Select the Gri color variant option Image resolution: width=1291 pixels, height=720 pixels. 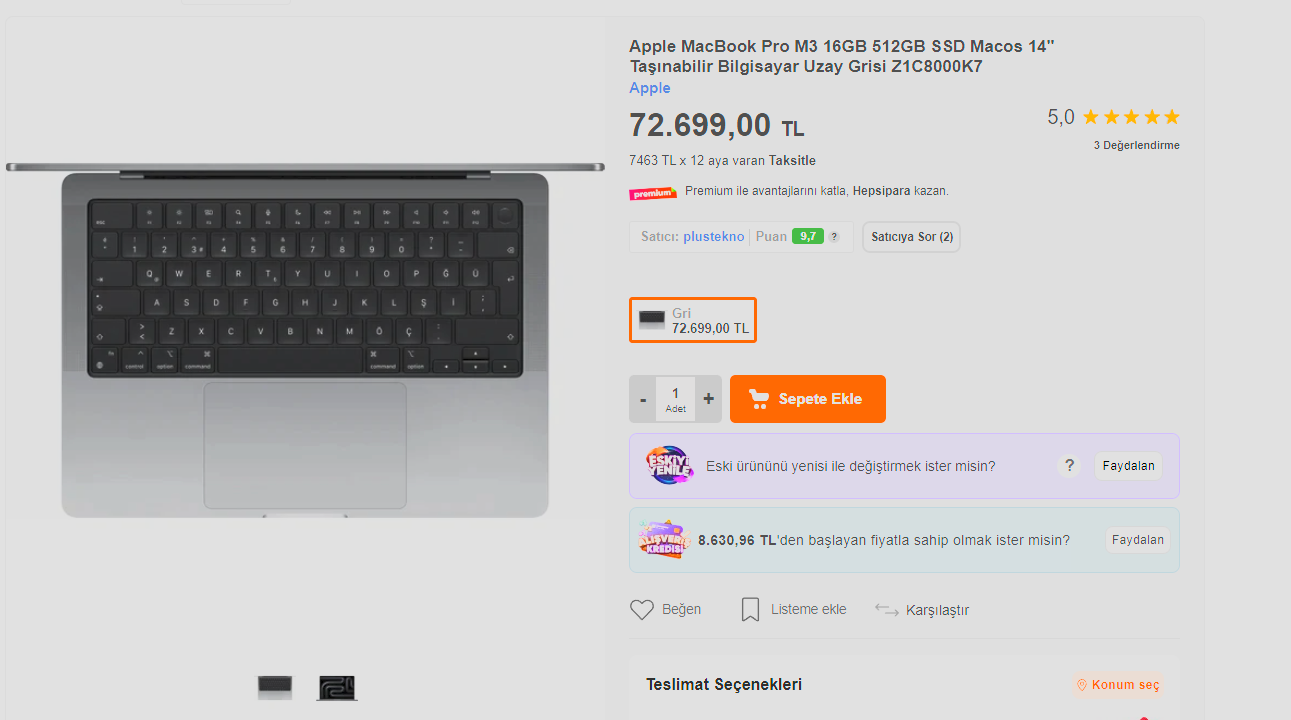[693, 320]
